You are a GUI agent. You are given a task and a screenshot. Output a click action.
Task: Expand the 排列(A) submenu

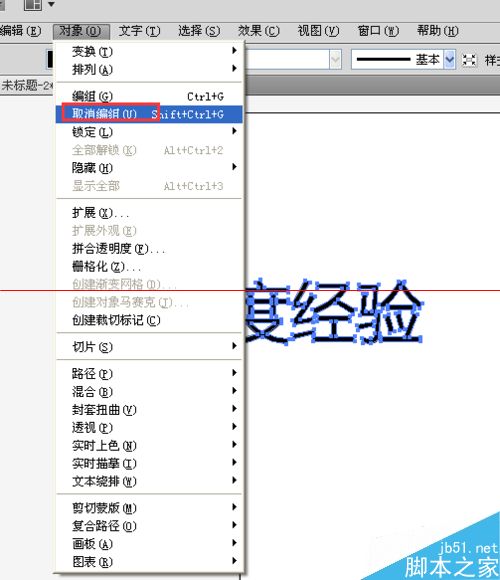[149, 69]
